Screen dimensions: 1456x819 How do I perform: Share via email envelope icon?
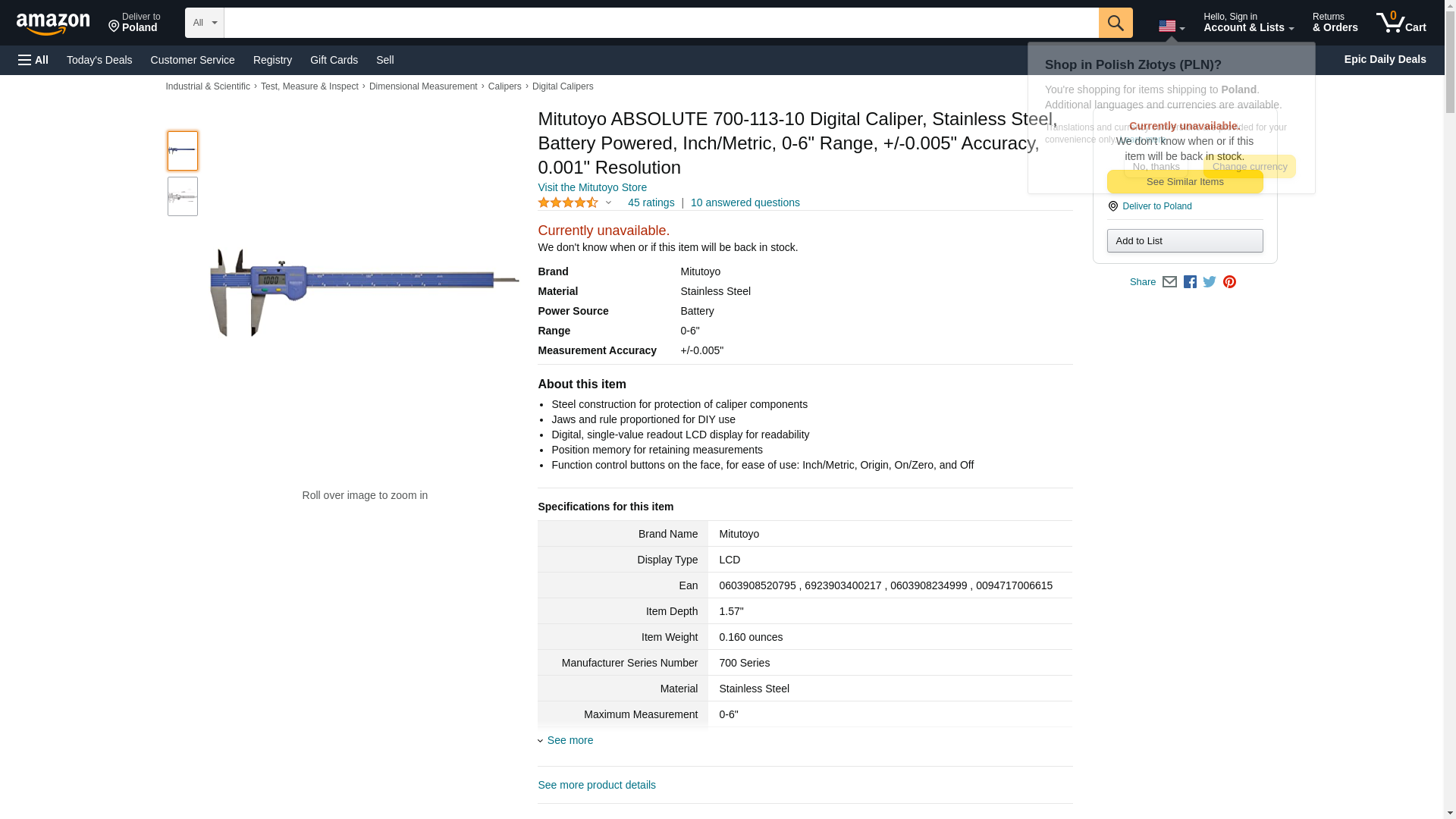pyautogui.click(x=1169, y=282)
